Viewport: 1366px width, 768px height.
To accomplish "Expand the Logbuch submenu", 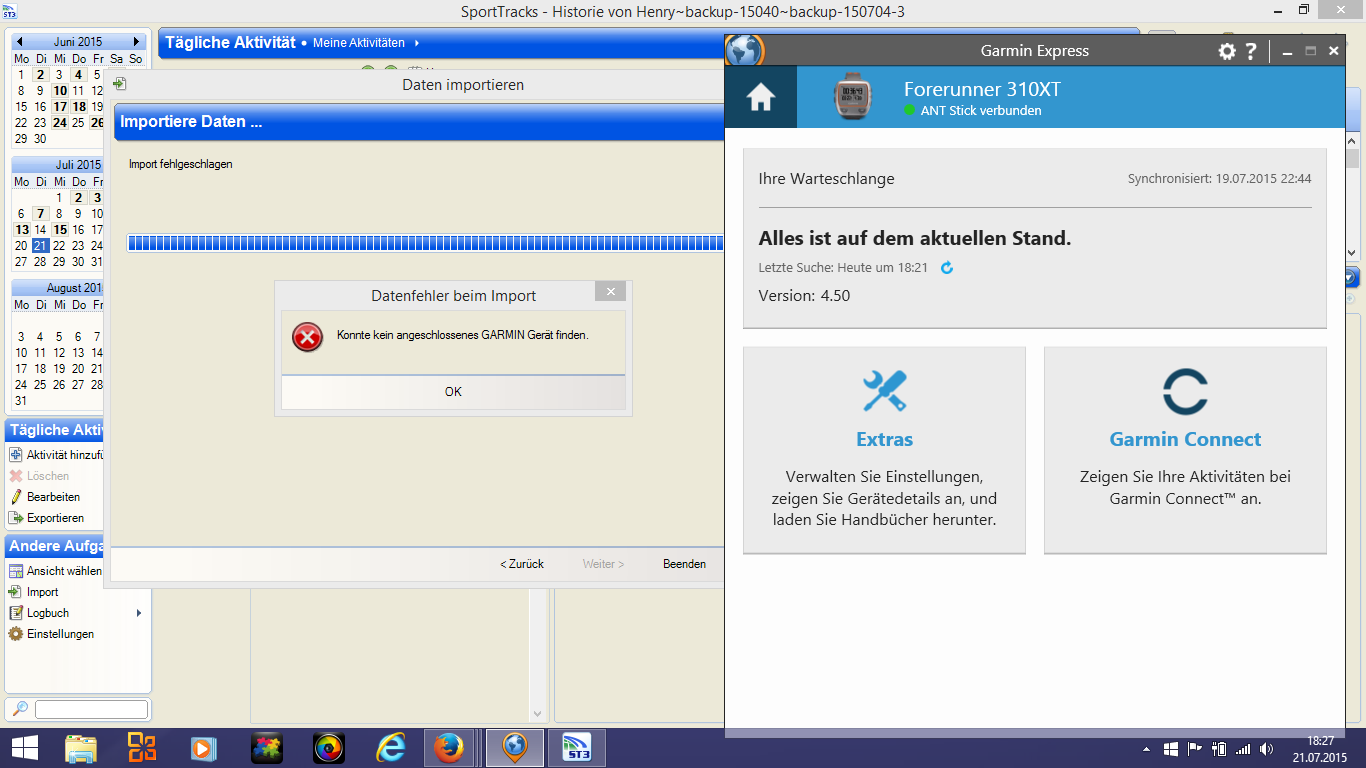I will tap(138, 613).
